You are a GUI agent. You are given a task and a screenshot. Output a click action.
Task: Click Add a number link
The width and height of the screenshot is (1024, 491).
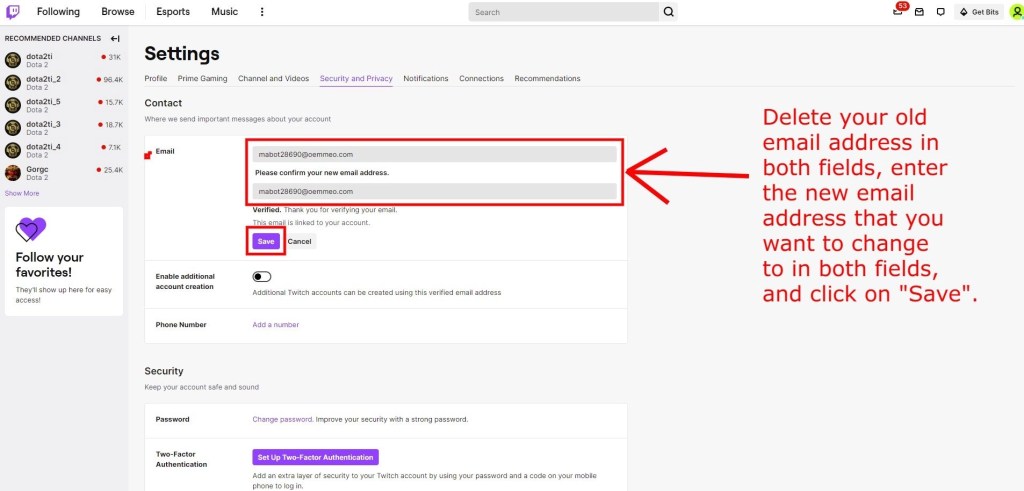pyautogui.click(x=275, y=324)
